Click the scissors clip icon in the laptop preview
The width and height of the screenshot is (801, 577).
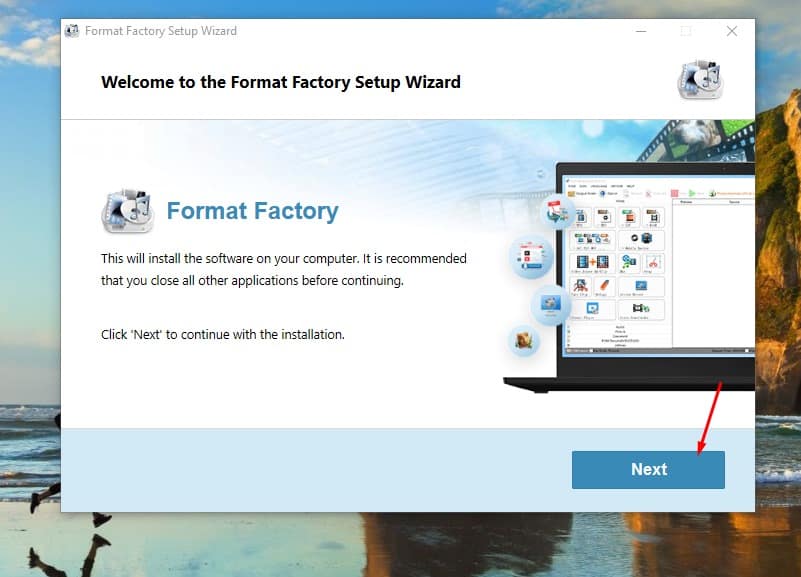(x=653, y=262)
